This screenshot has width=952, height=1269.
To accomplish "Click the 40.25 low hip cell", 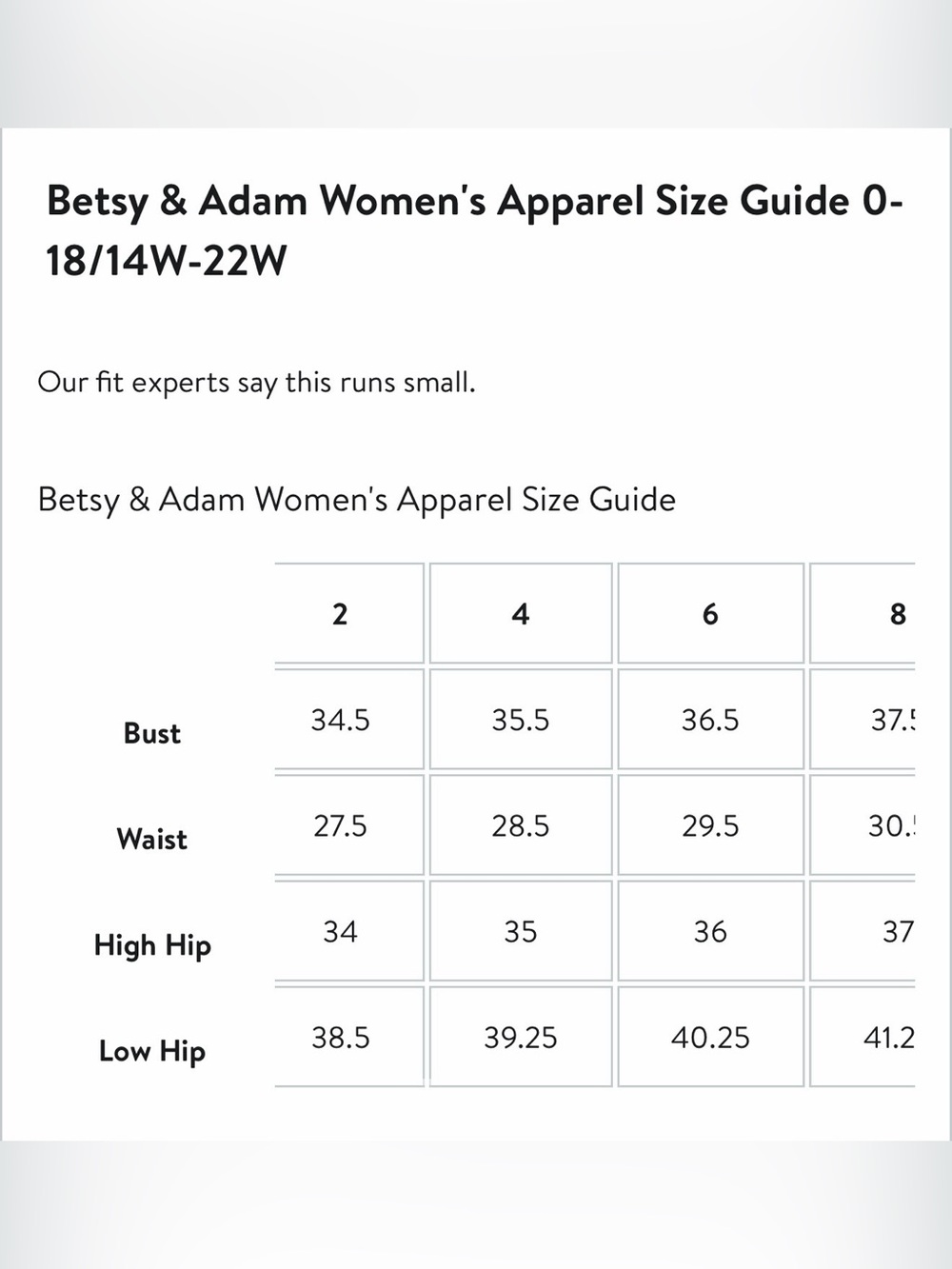I will click(x=710, y=1036).
